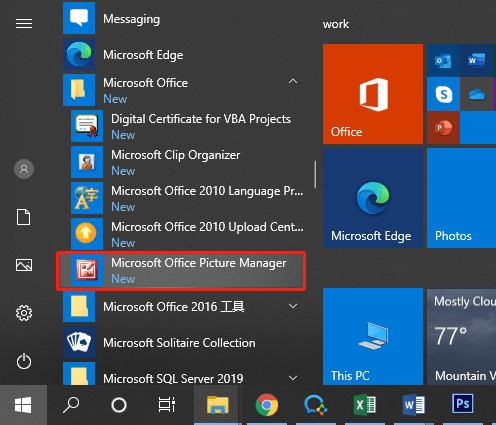Click the Microsoft Office folder icon
This screenshot has height=425, width=496.
coord(79,90)
